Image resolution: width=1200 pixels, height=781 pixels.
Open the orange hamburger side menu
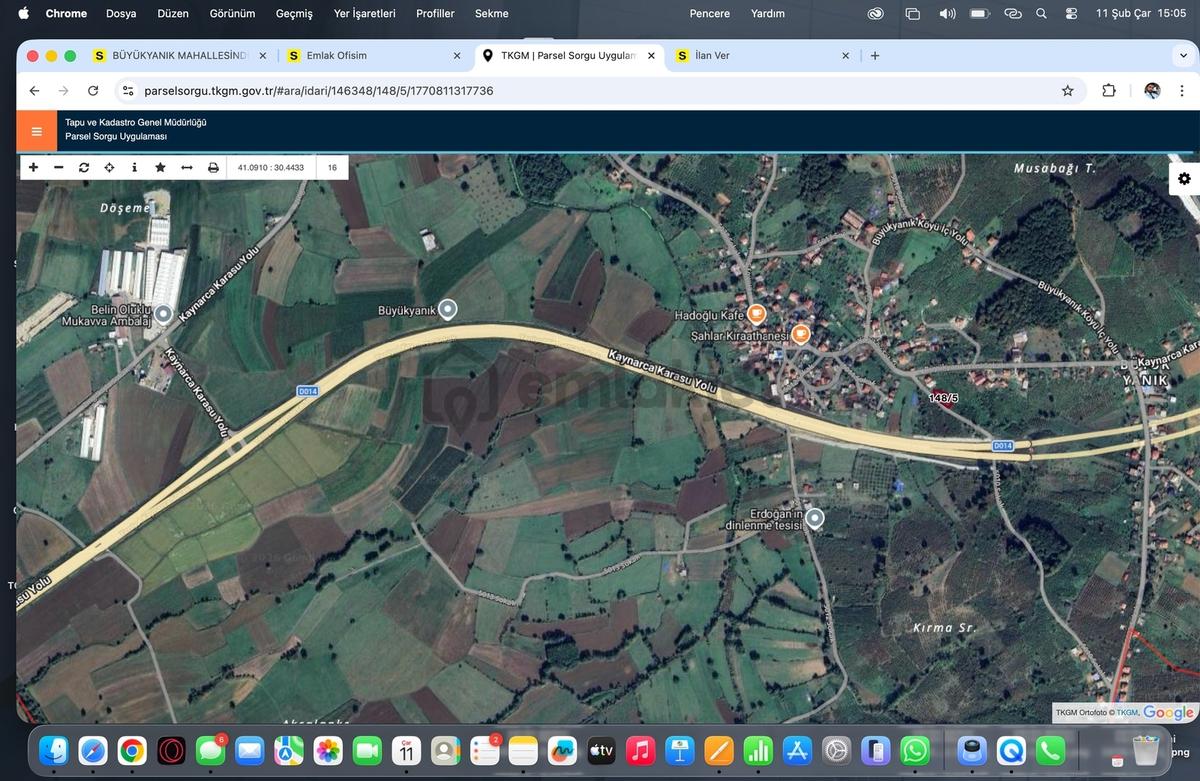tap(37, 131)
